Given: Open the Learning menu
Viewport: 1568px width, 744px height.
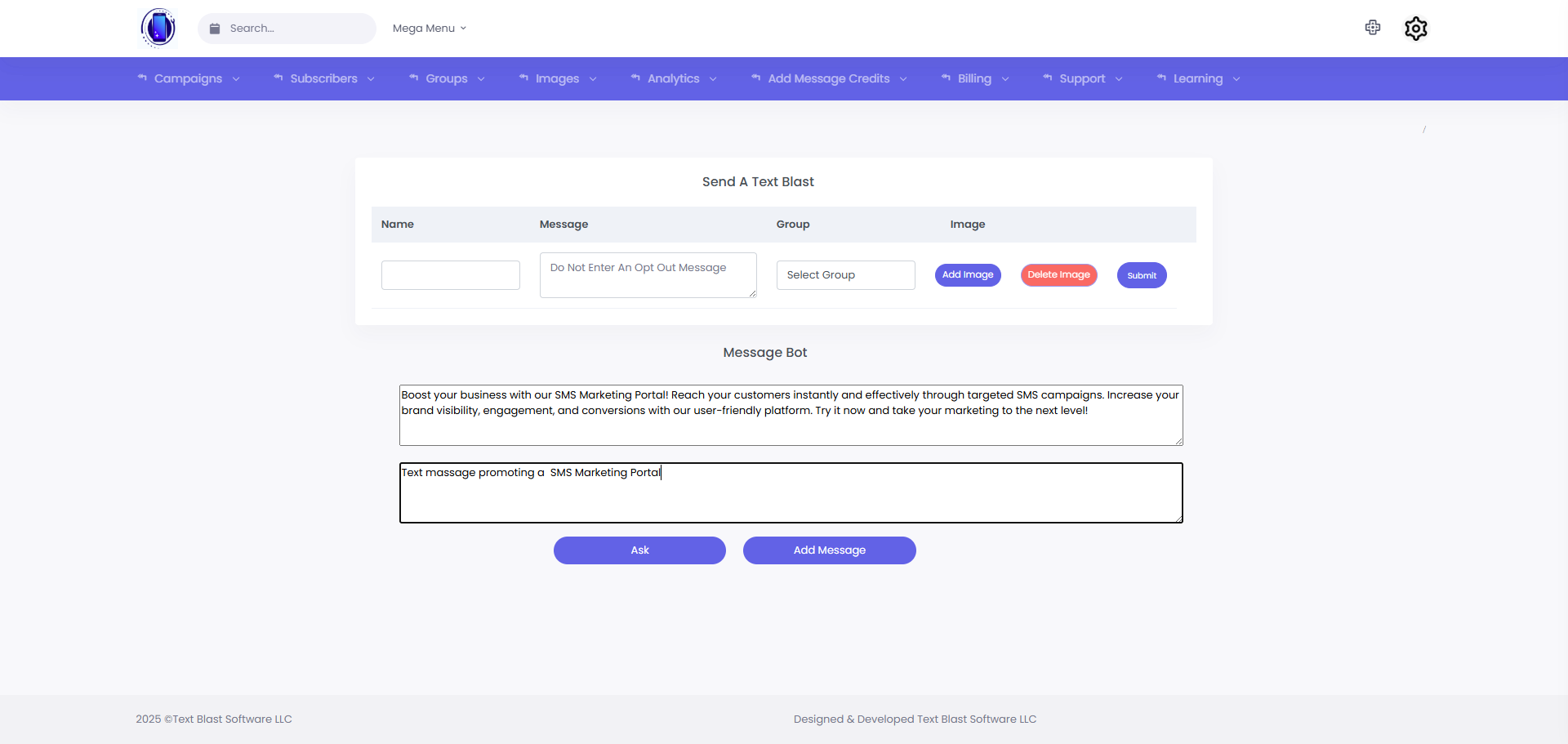Looking at the screenshot, I should 1198,78.
